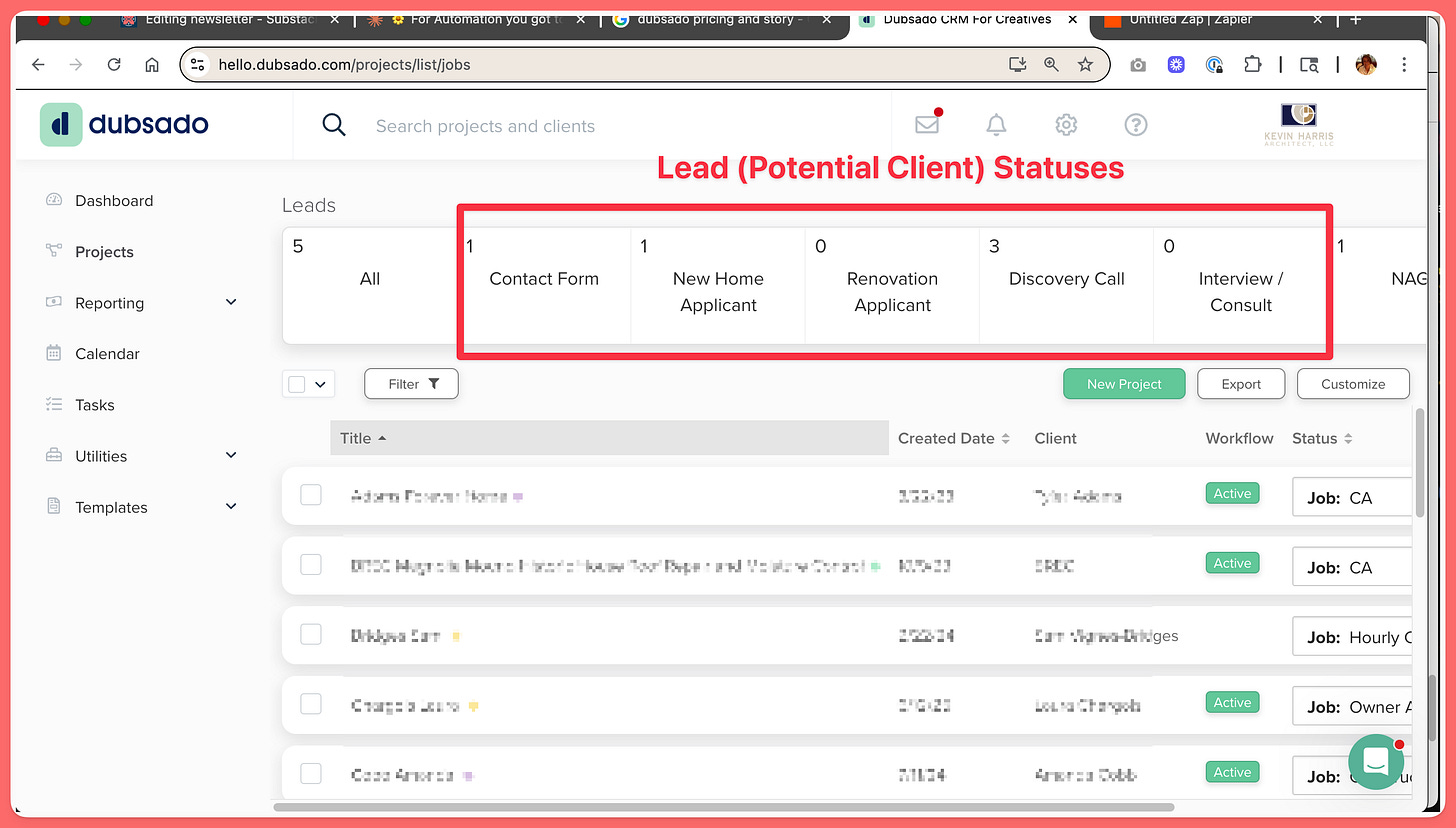Switch to the For Automation browser tab
The height and width of the screenshot is (828, 1456).
[x=477, y=20]
